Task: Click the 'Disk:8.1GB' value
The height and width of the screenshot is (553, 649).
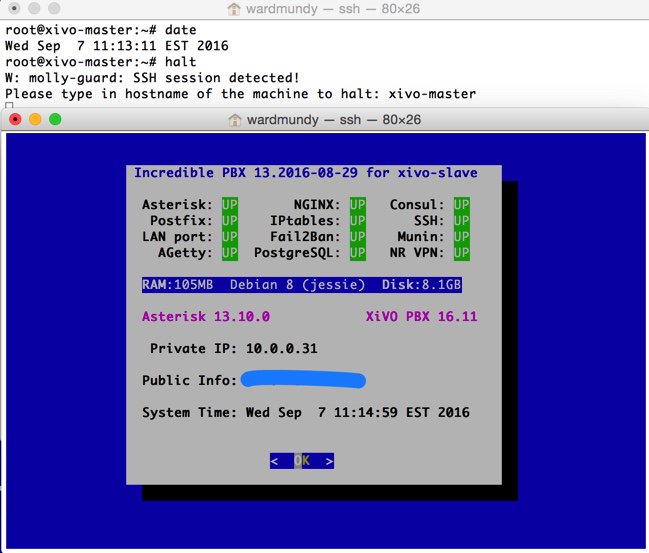Action: pyautogui.click(x=421, y=285)
